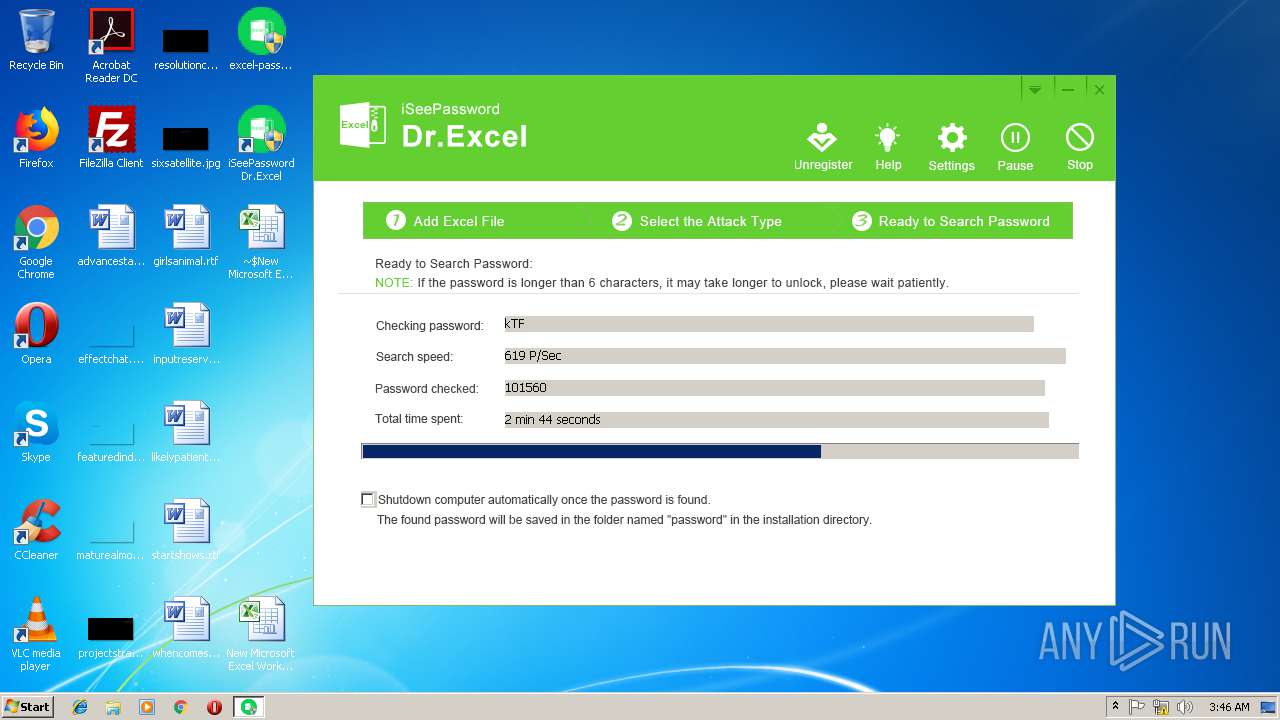Open the network tray icon

1161,707
